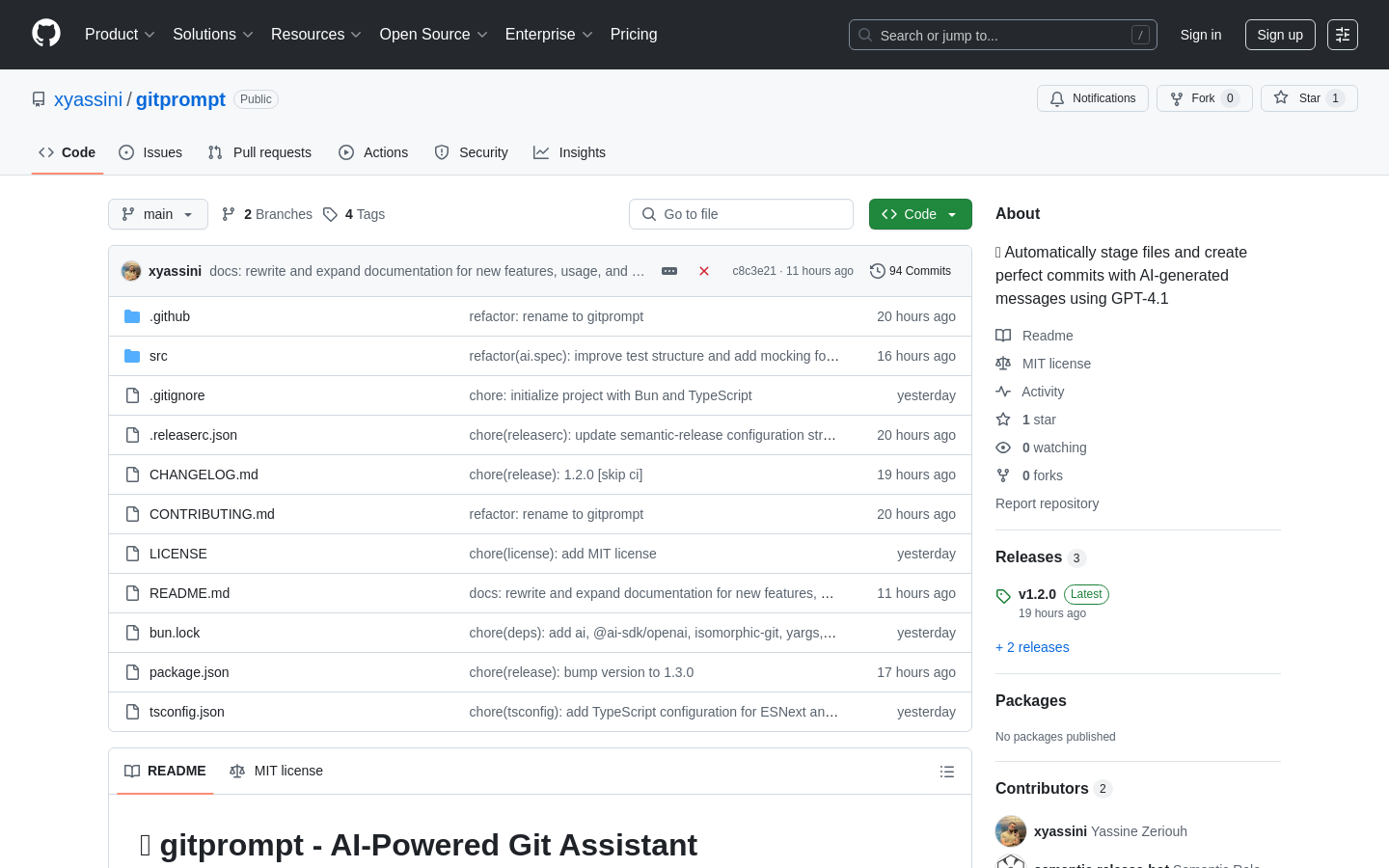Click the failed status X icon on latest commit
1389x868 pixels.
(704, 271)
